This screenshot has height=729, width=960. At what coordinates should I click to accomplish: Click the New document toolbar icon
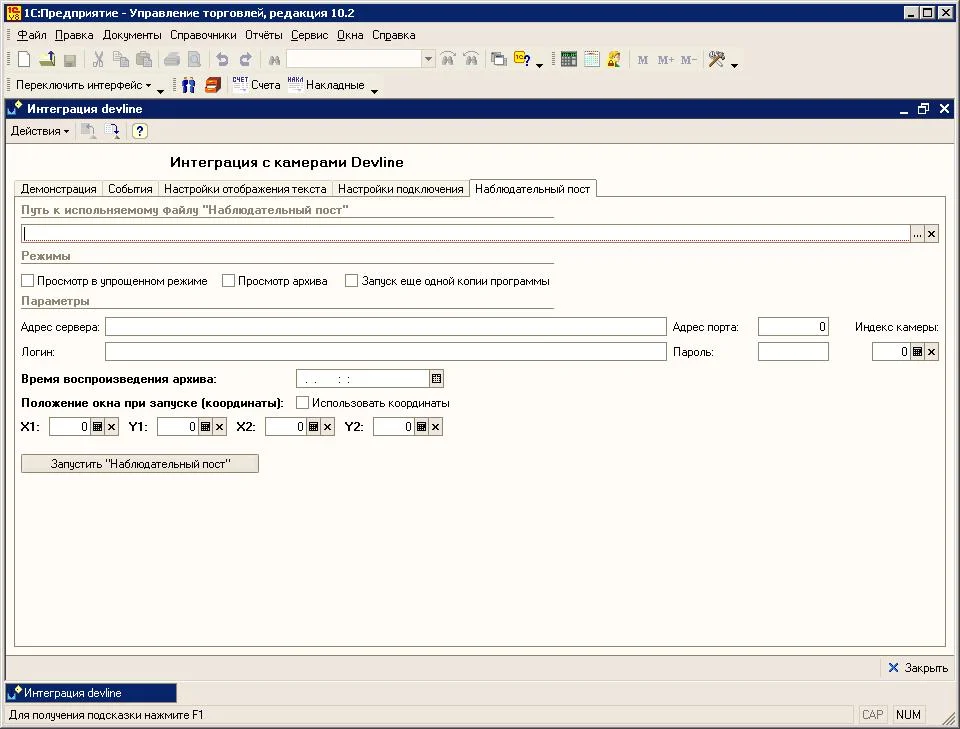24,59
